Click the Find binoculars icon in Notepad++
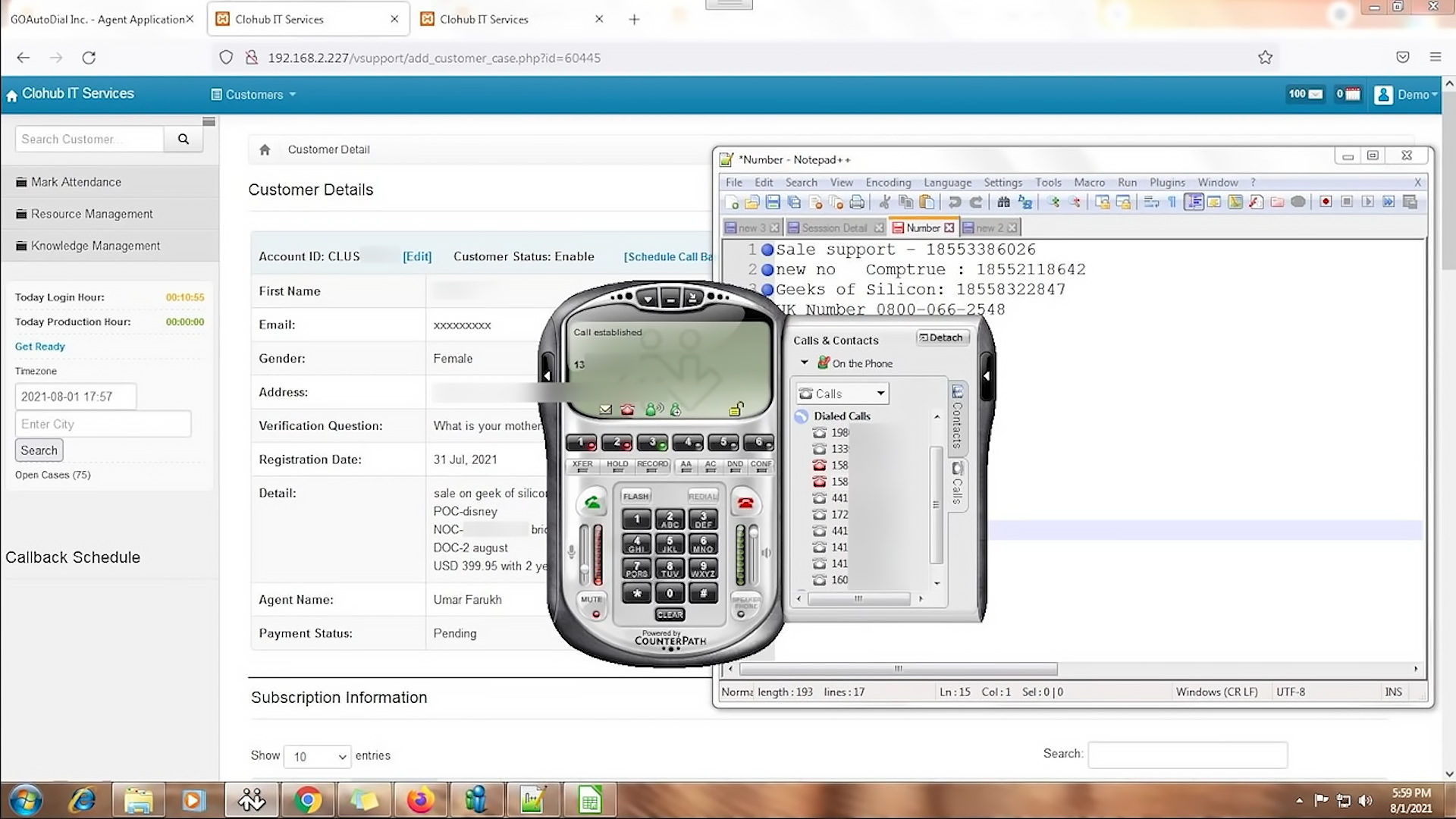Image resolution: width=1456 pixels, height=819 pixels. pyautogui.click(x=1003, y=202)
